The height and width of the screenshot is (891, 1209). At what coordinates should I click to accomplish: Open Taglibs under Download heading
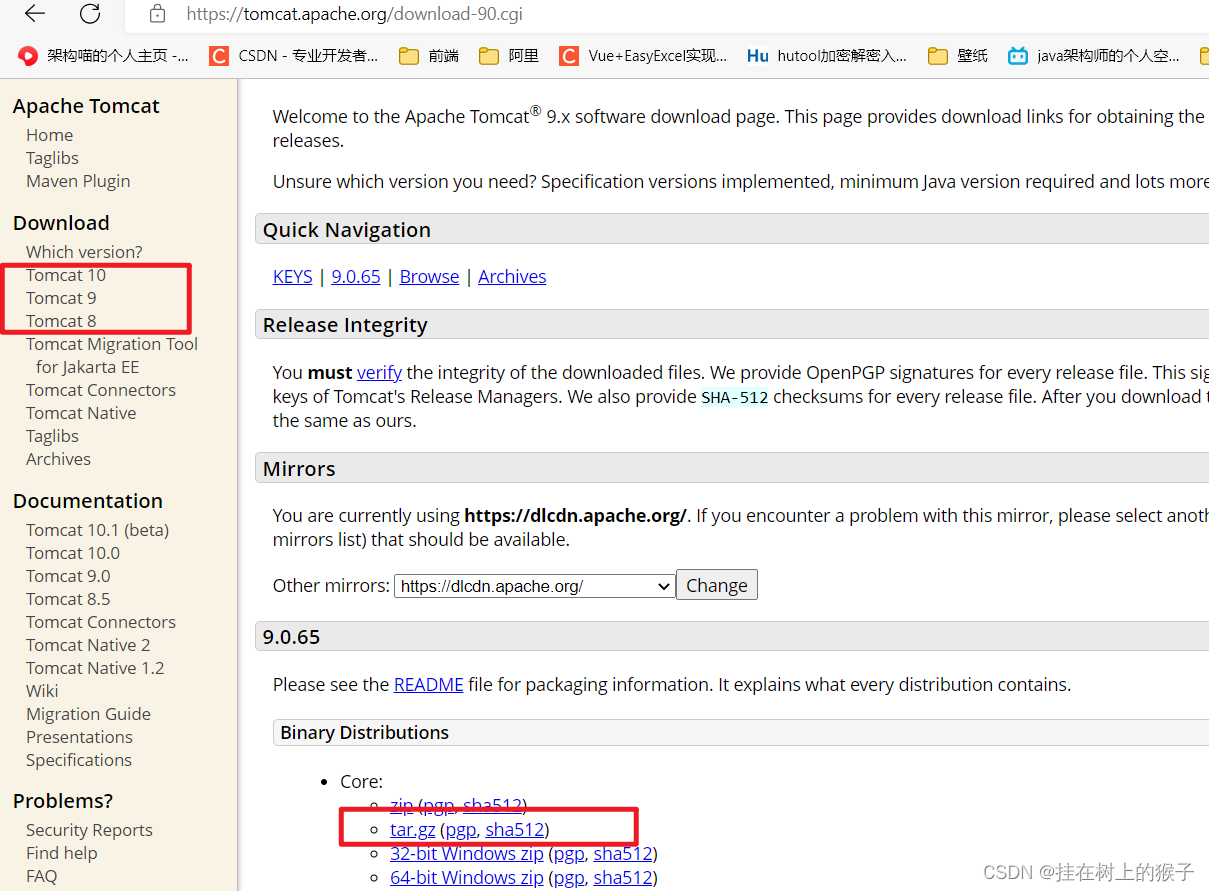[x=52, y=436]
